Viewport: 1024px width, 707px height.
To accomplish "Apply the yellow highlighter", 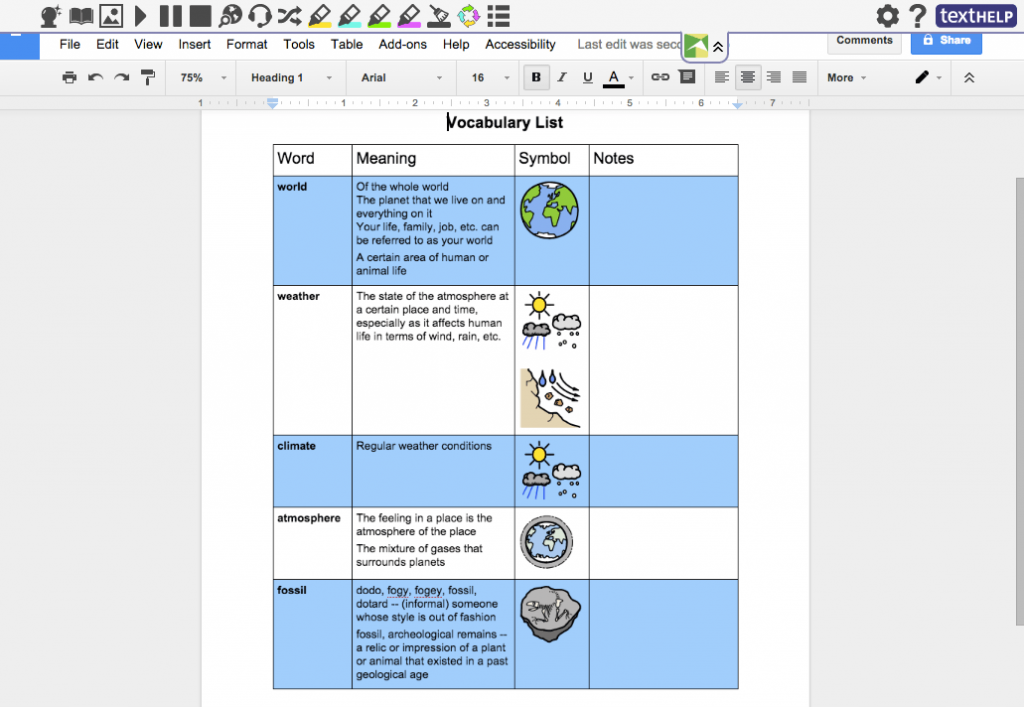I will click(319, 16).
